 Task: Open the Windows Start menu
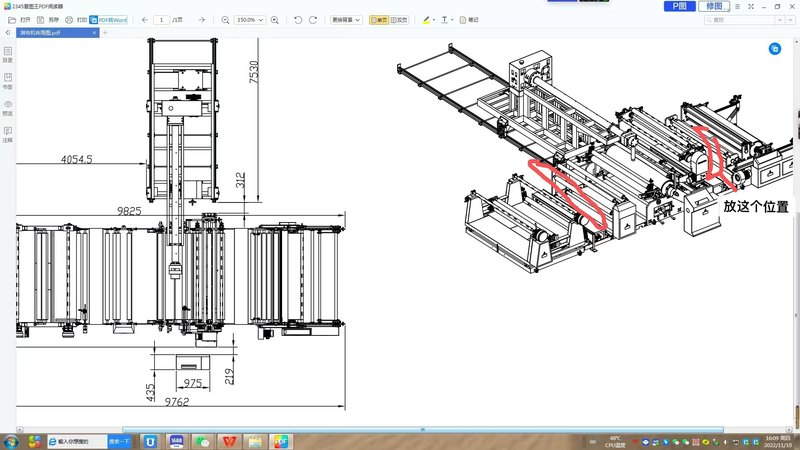11,441
